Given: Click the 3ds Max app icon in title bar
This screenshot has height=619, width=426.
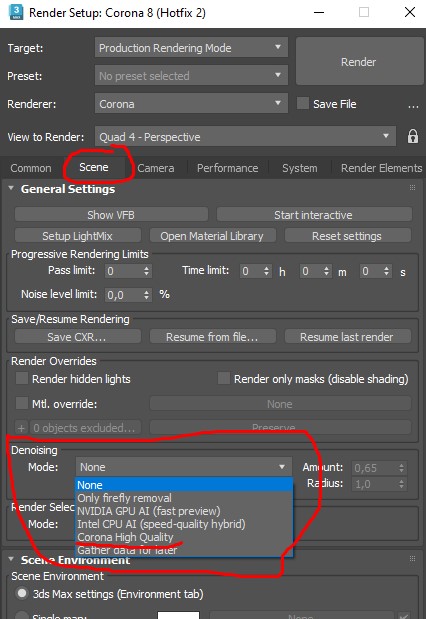Looking at the screenshot, I should (15, 12).
